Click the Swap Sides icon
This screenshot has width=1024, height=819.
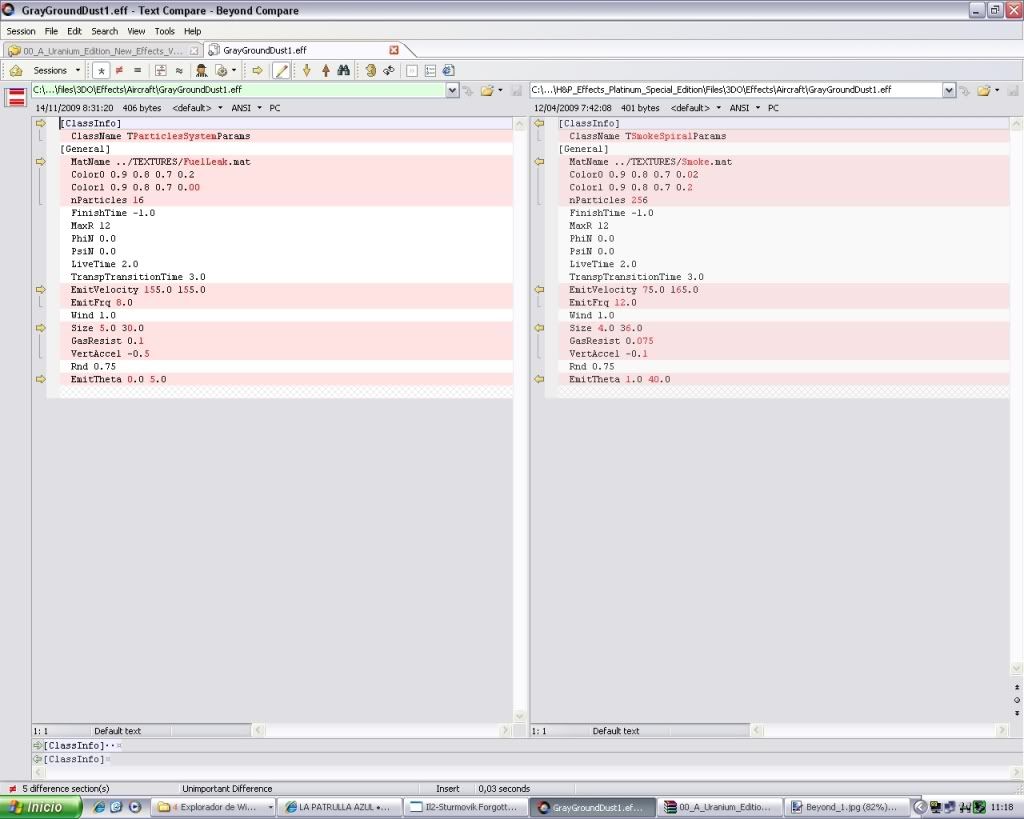pyautogui.click(x=370, y=71)
